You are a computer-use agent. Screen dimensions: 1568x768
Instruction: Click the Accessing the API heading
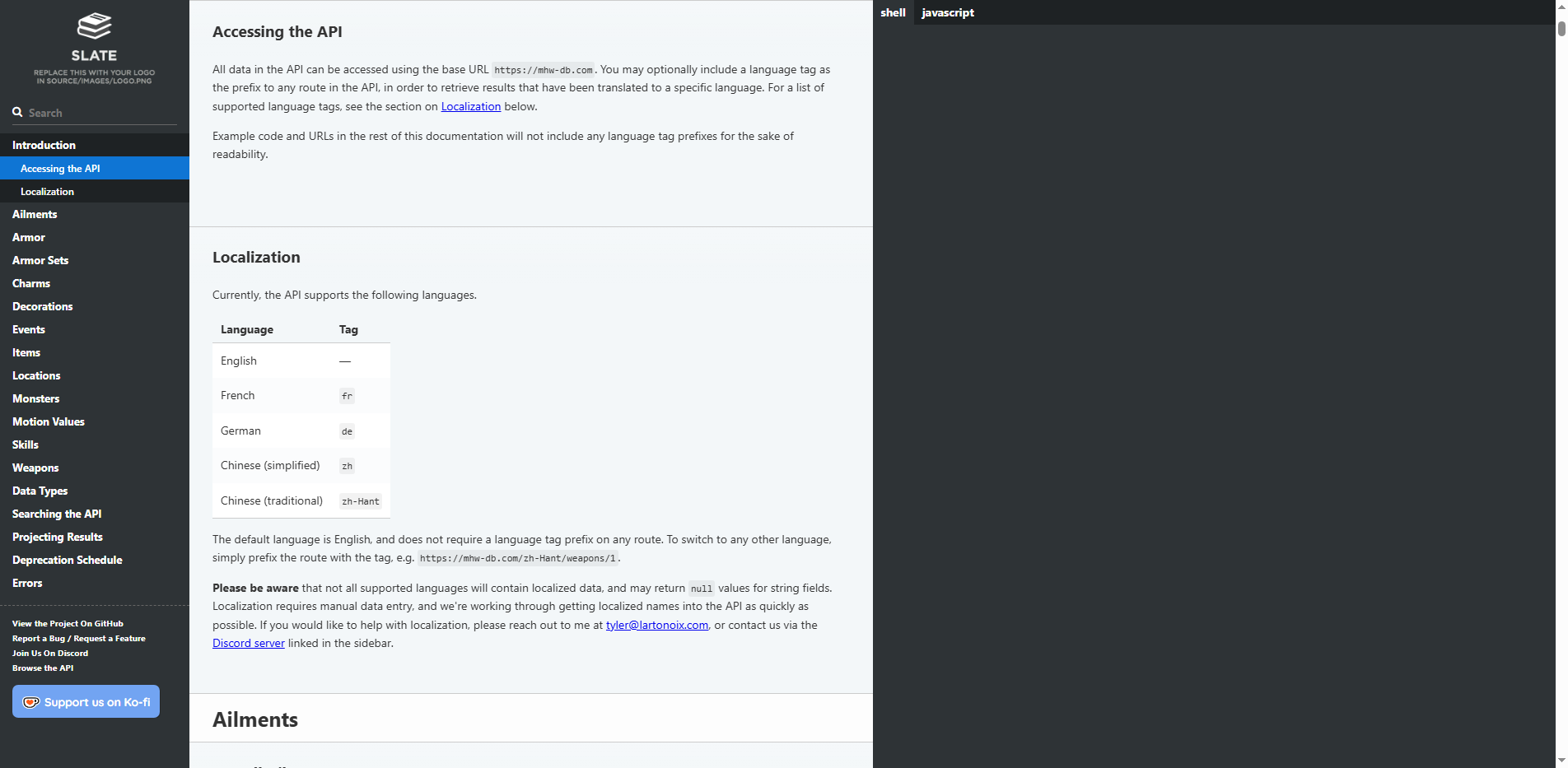pyautogui.click(x=278, y=31)
